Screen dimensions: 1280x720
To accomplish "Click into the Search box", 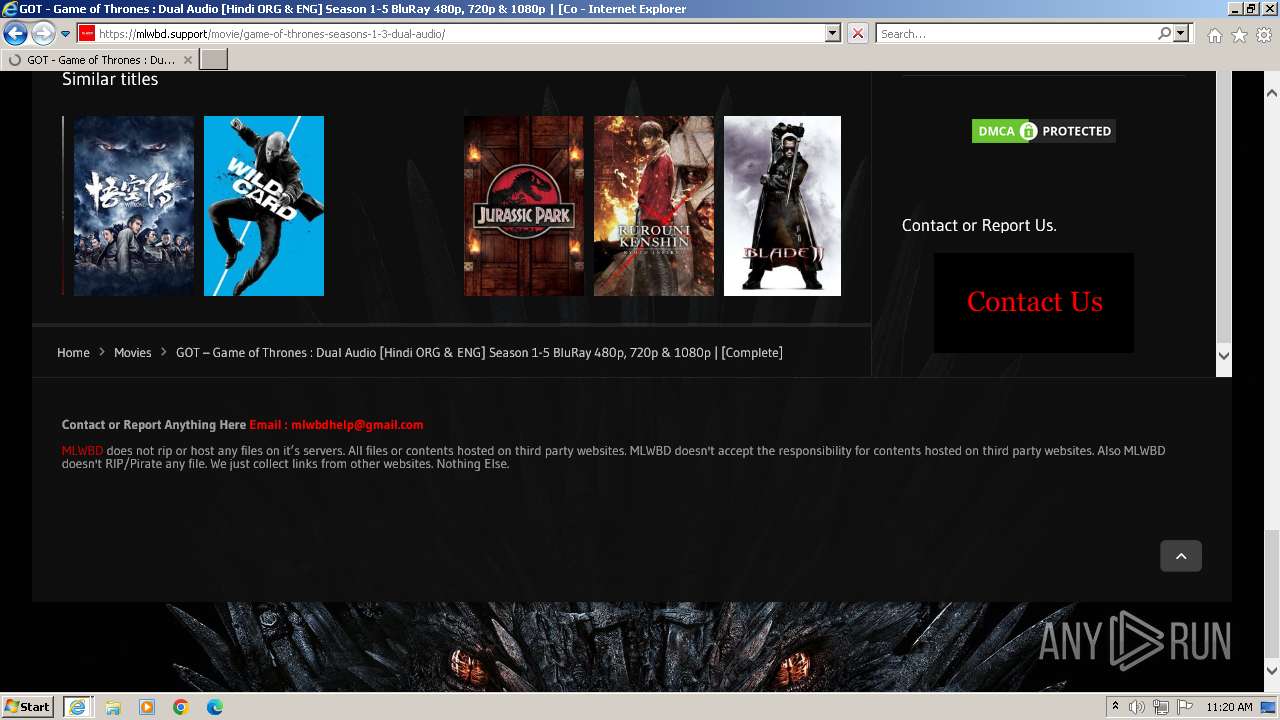I will [x=1016, y=33].
